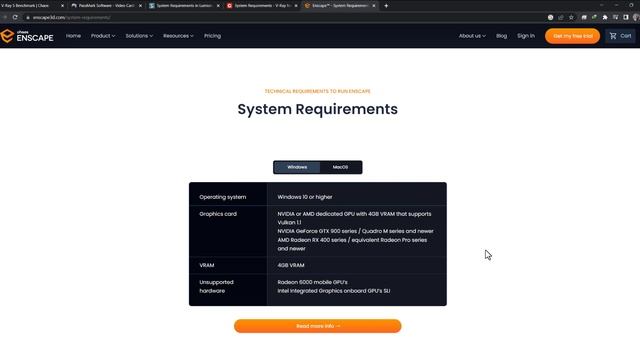Screen dimensions: 640x360
Task: Click 'Windows 10 or higher' cell
Action: point(305,197)
